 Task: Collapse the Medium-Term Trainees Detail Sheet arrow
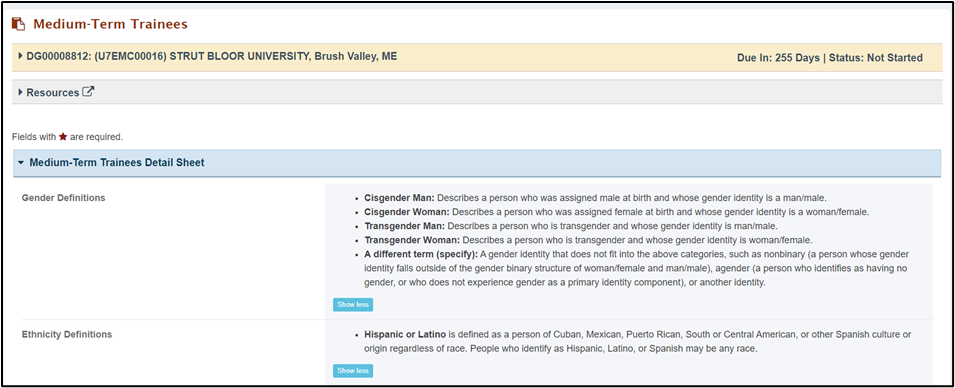(21, 163)
